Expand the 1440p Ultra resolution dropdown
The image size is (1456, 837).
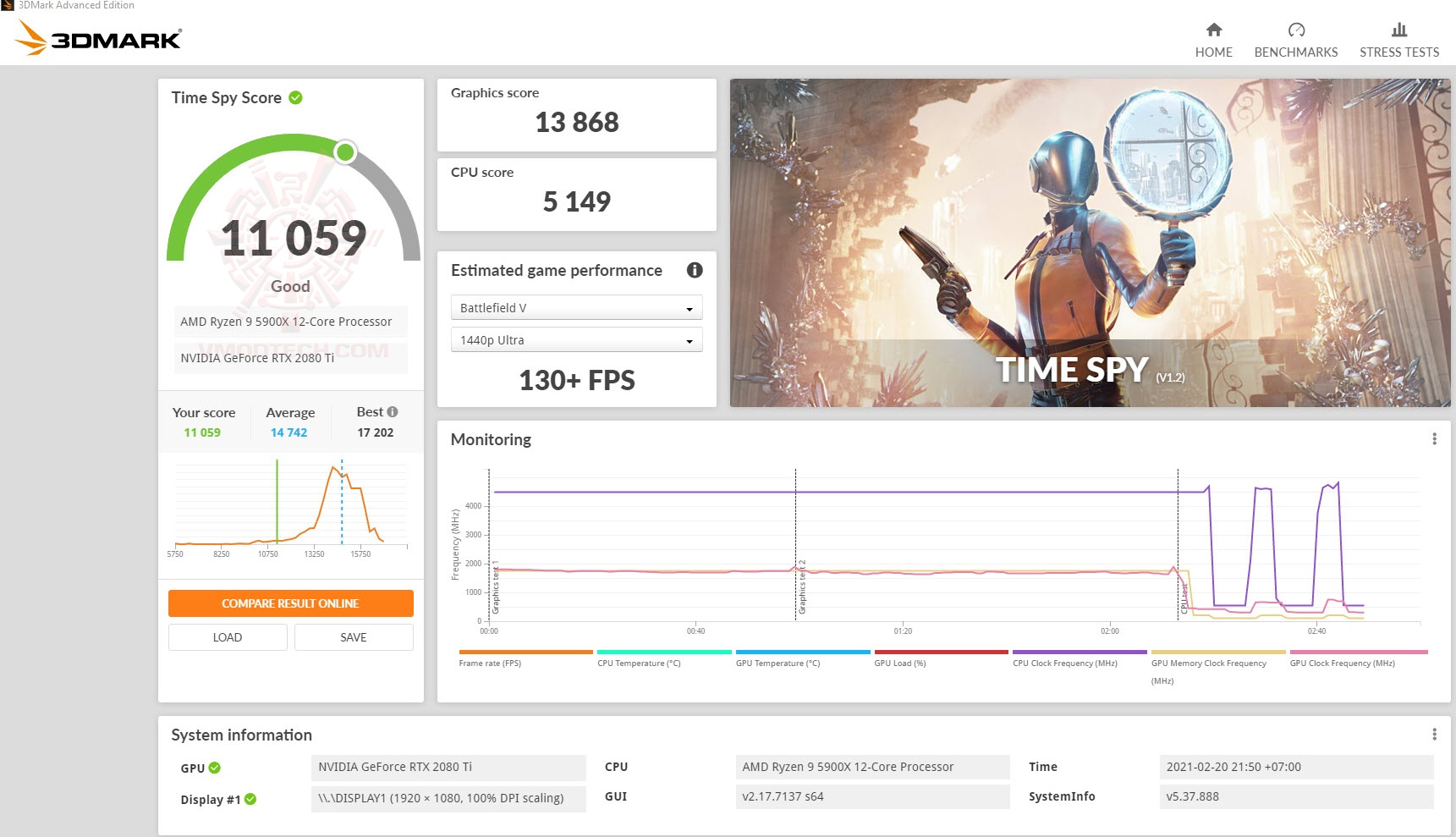coord(577,339)
